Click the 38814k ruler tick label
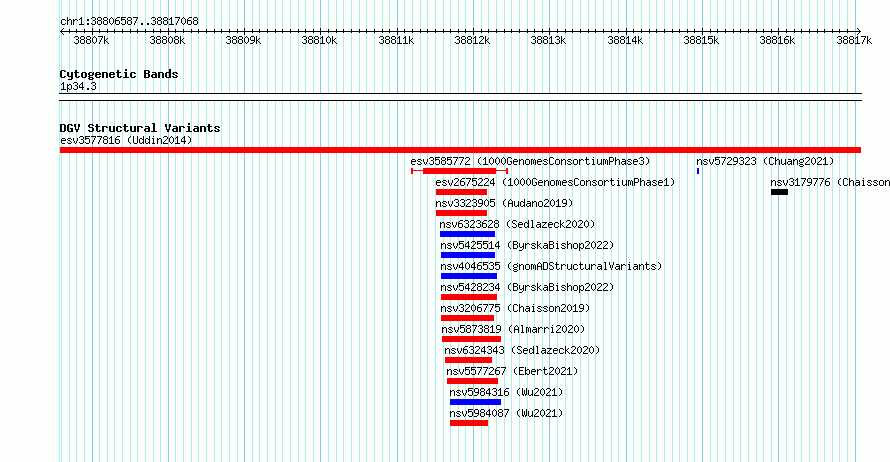Image resolution: width=890 pixels, height=462 pixels. (x=625, y=41)
